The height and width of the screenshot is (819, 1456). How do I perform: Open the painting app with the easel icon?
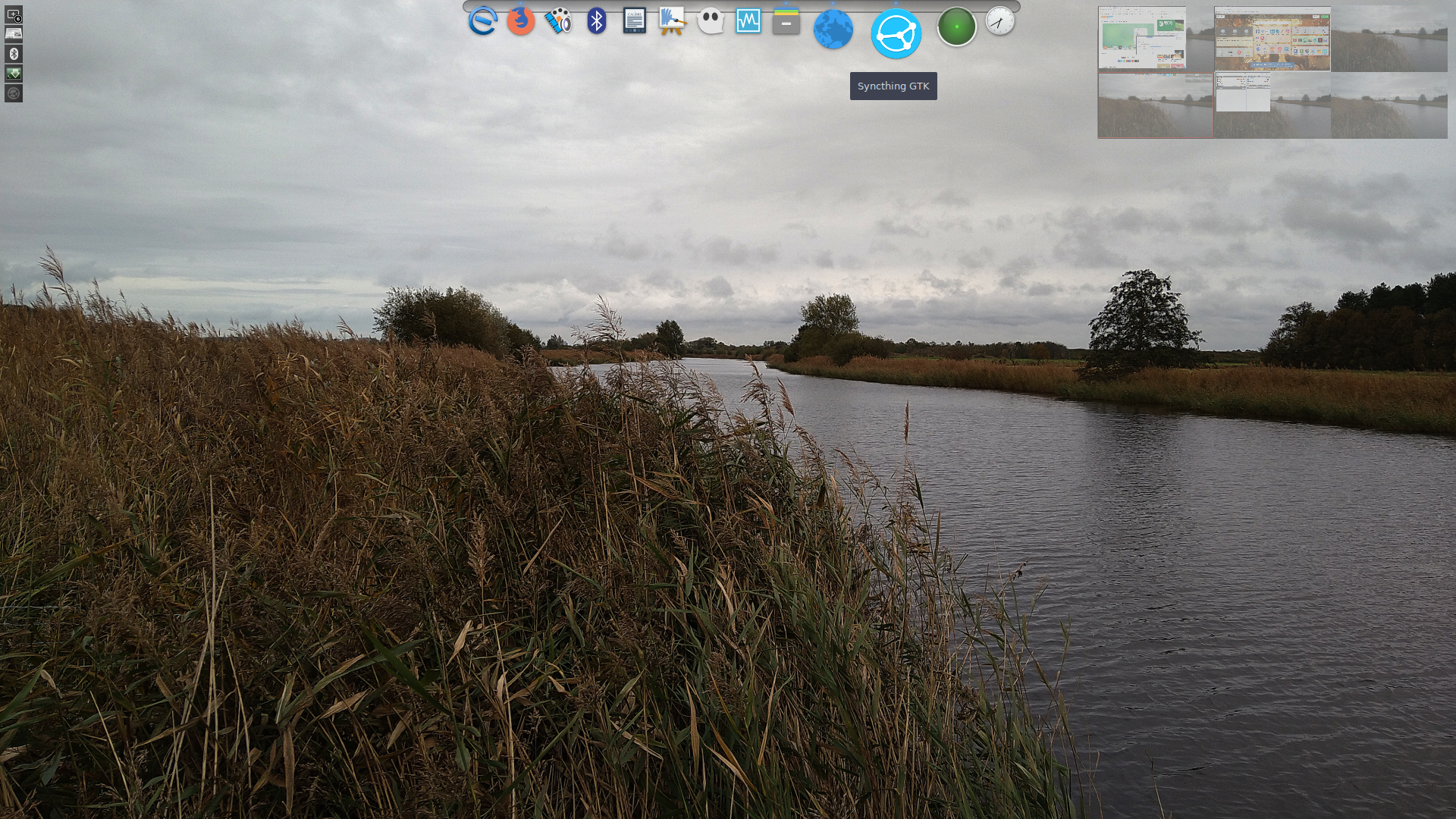click(673, 22)
